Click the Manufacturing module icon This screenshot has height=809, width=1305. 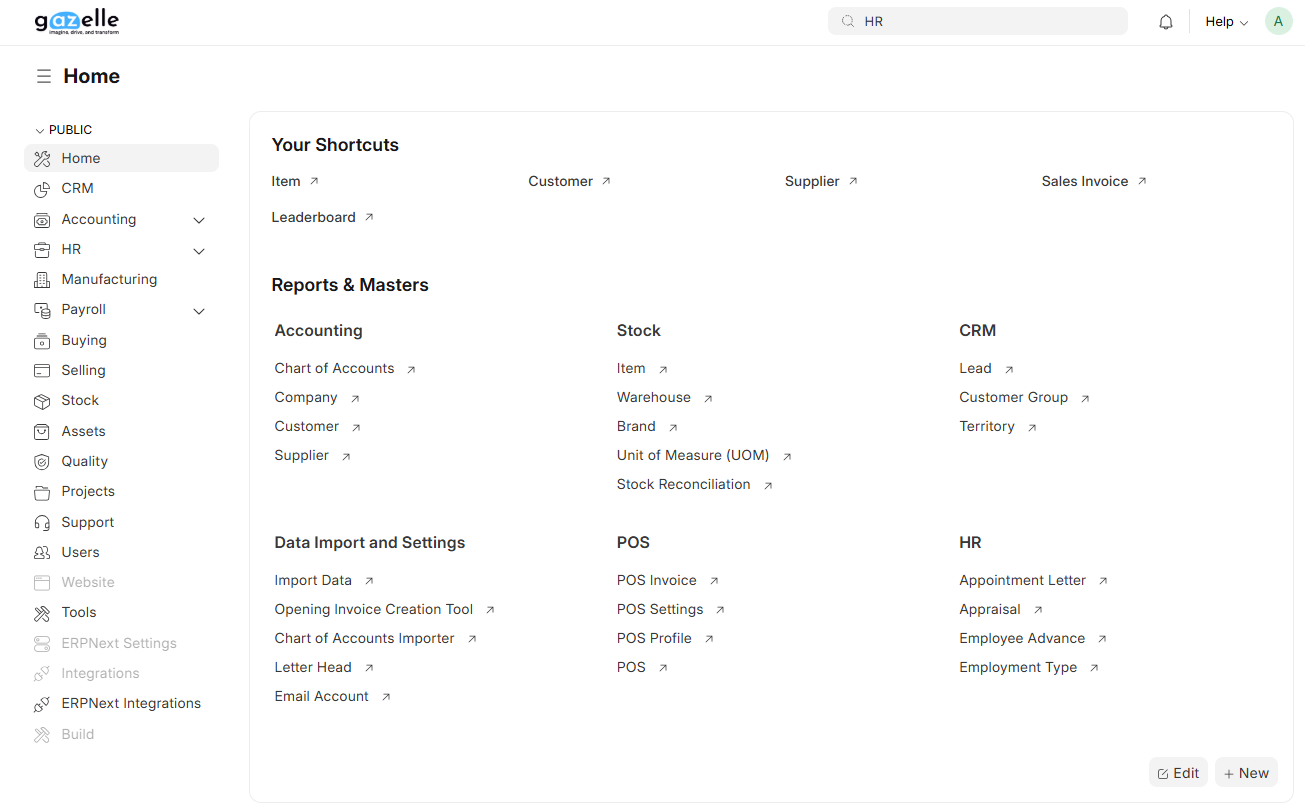pyautogui.click(x=41, y=279)
